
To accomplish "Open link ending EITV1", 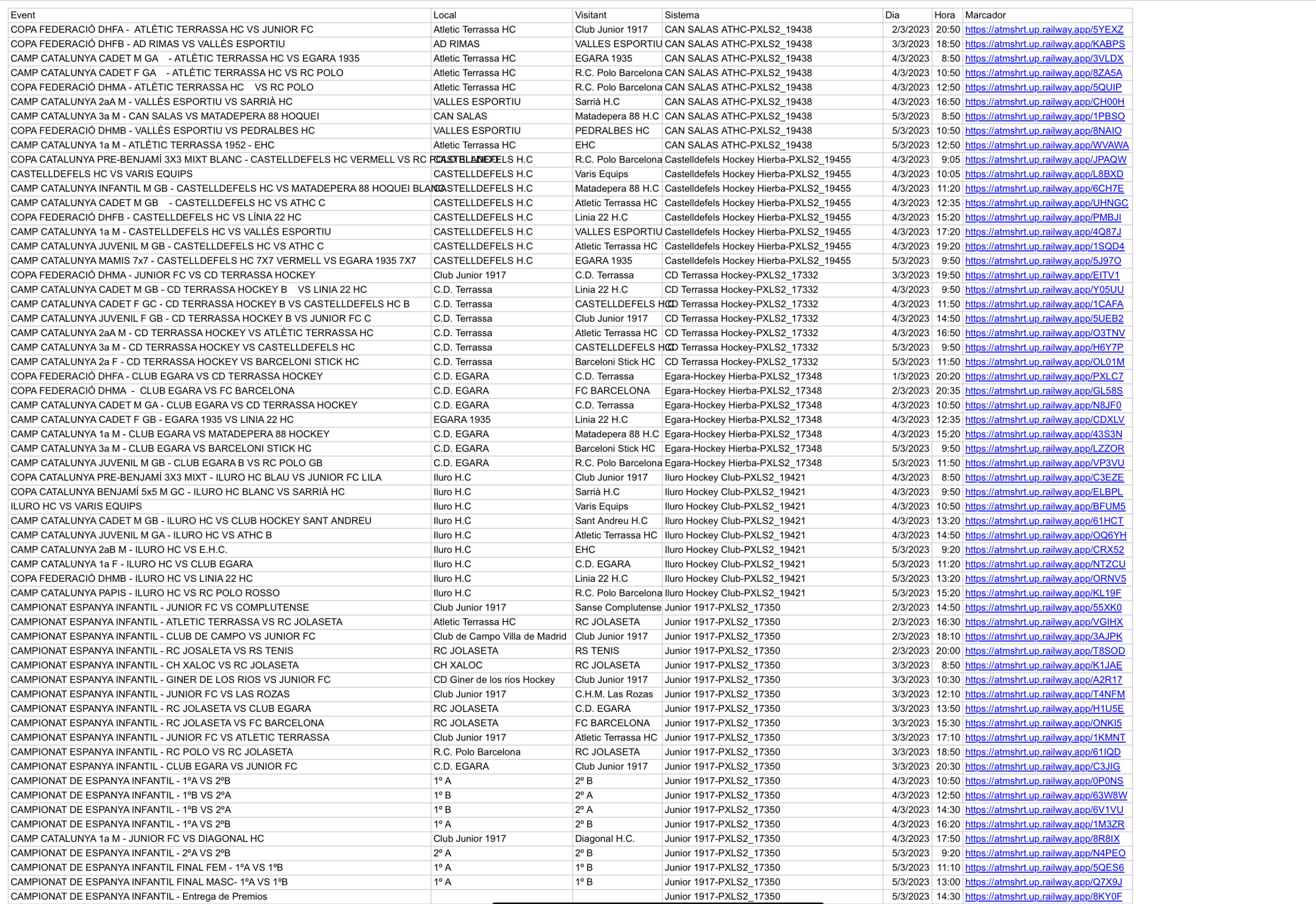I will click(1043, 275).
